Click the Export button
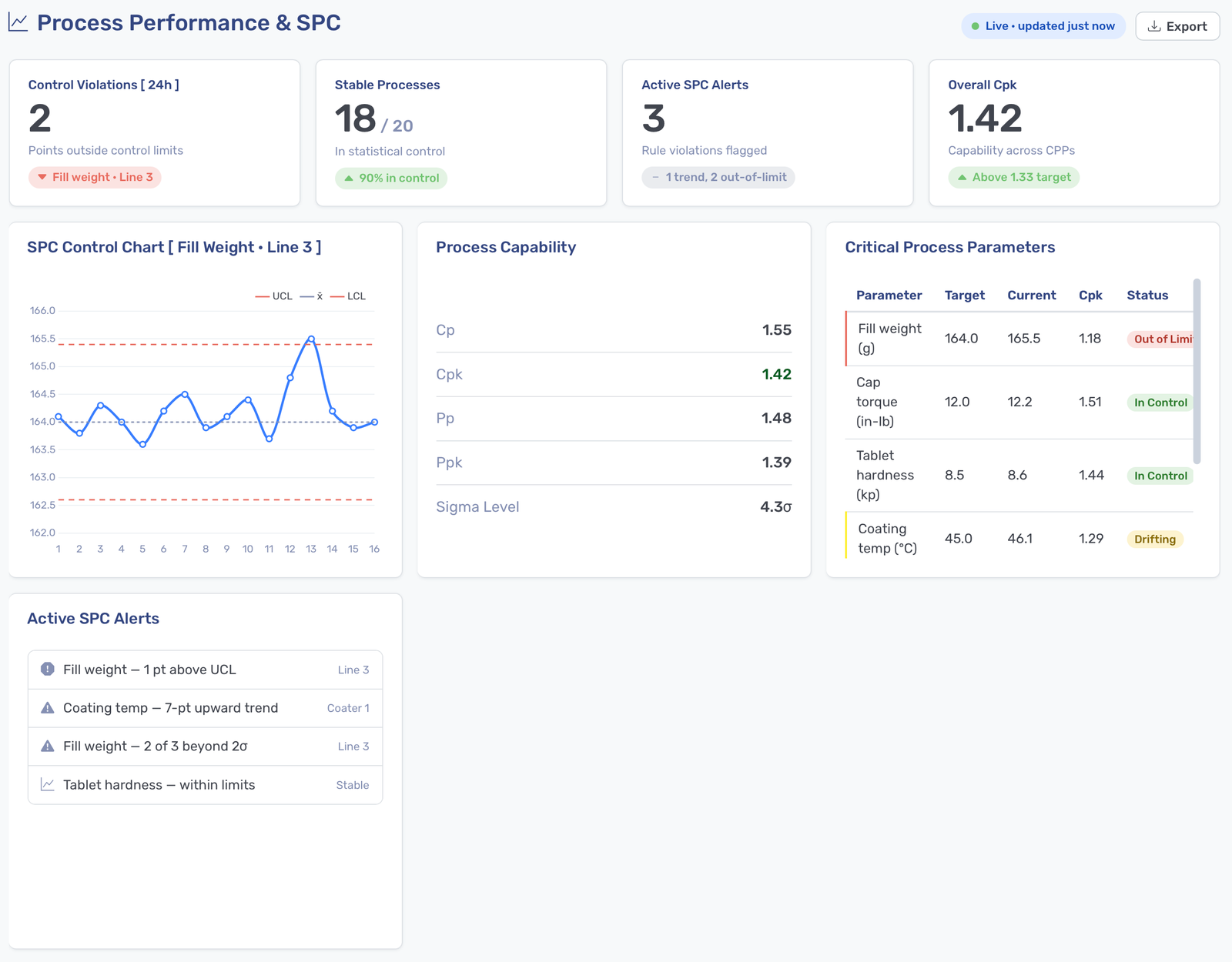 pos(1177,26)
